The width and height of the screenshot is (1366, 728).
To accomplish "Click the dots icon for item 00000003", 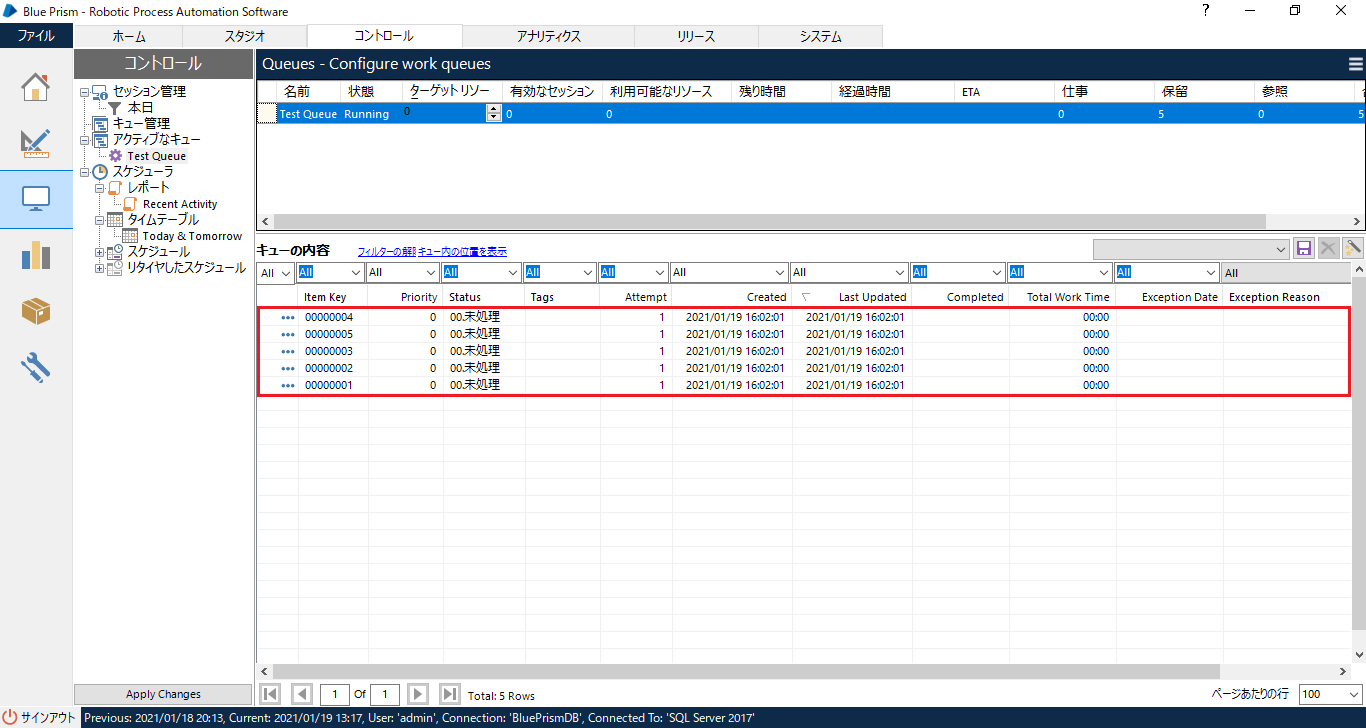I will tap(288, 352).
